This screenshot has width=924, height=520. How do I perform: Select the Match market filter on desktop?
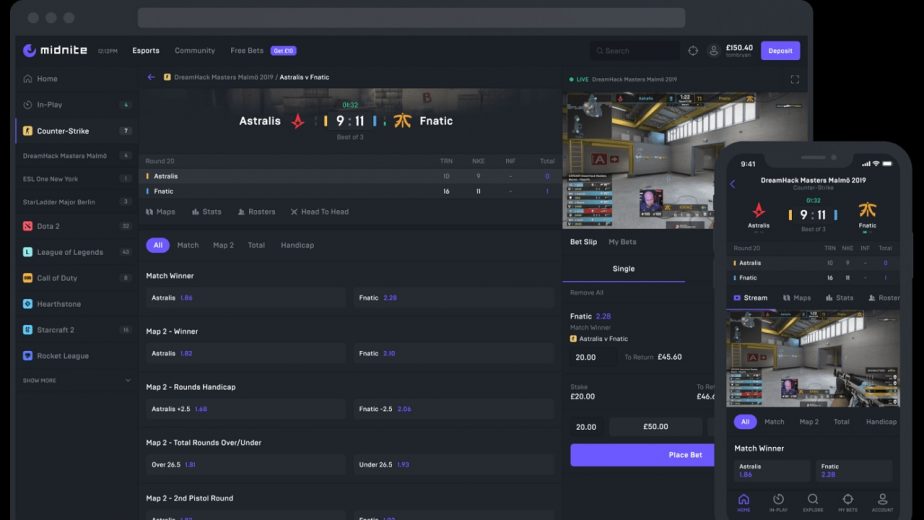point(188,245)
